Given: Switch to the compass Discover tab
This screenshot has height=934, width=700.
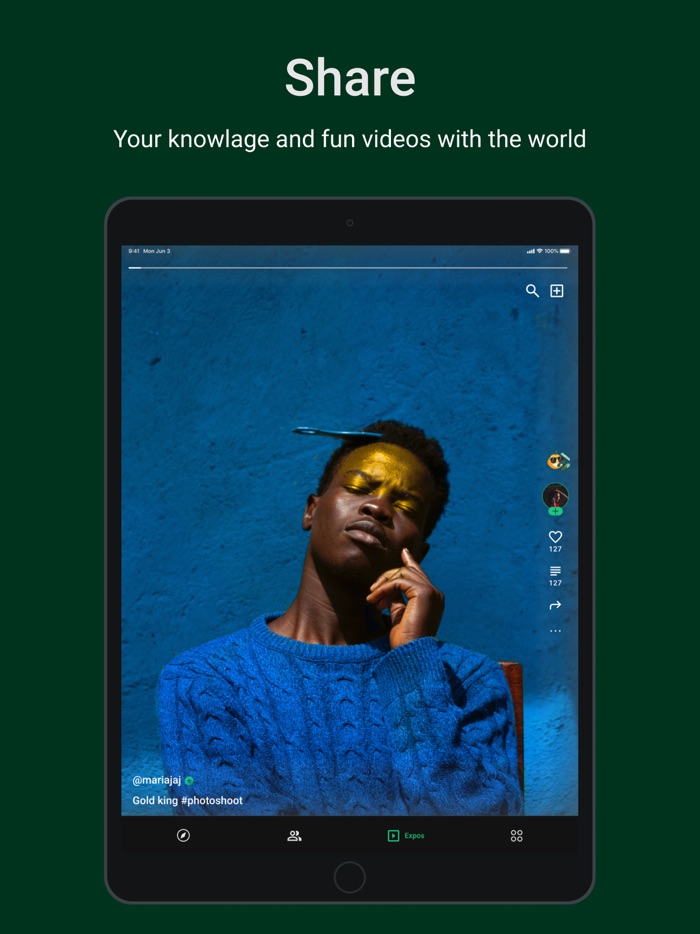Looking at the screenshot, I should click(183, 836).
